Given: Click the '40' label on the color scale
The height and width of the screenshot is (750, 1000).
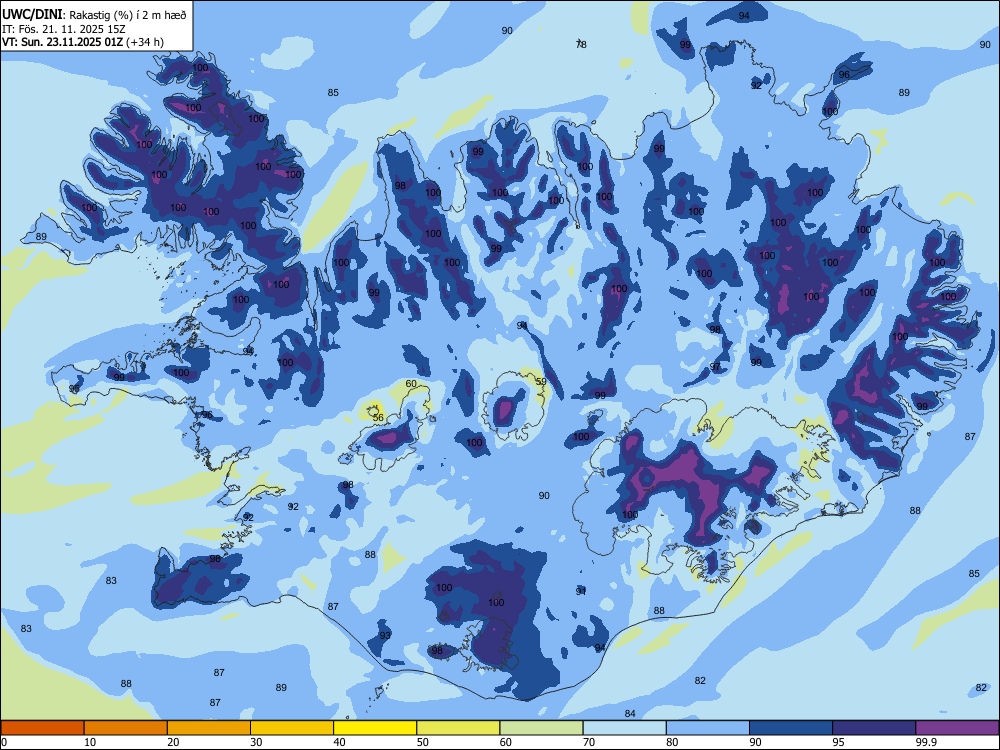Looking at the screenshot, I should (x=340, y=742).
